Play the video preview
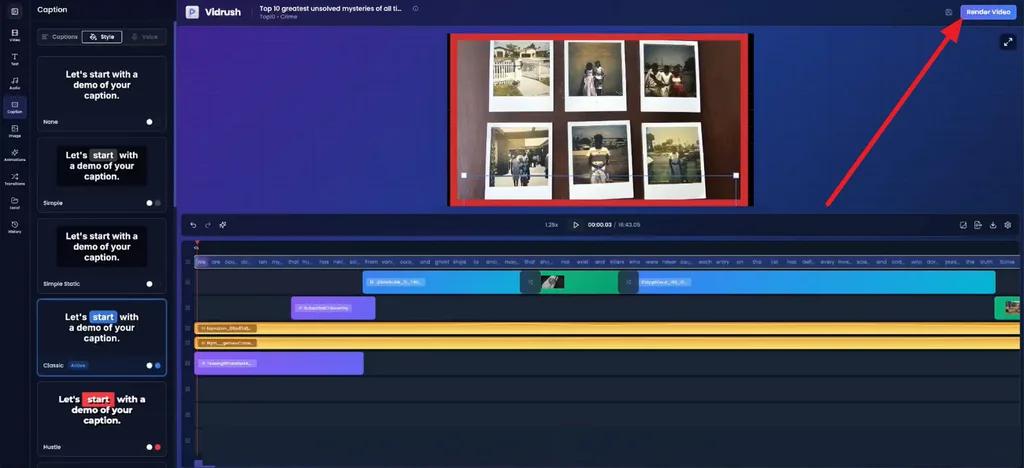The height and width of the screenshot is (468, 1024). [575, 225]
